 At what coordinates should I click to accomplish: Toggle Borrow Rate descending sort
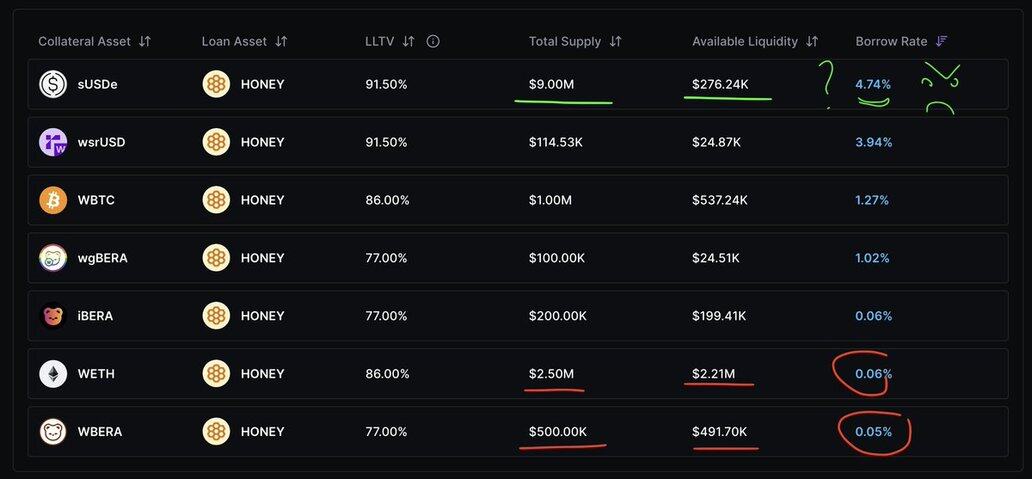point(941,42)
